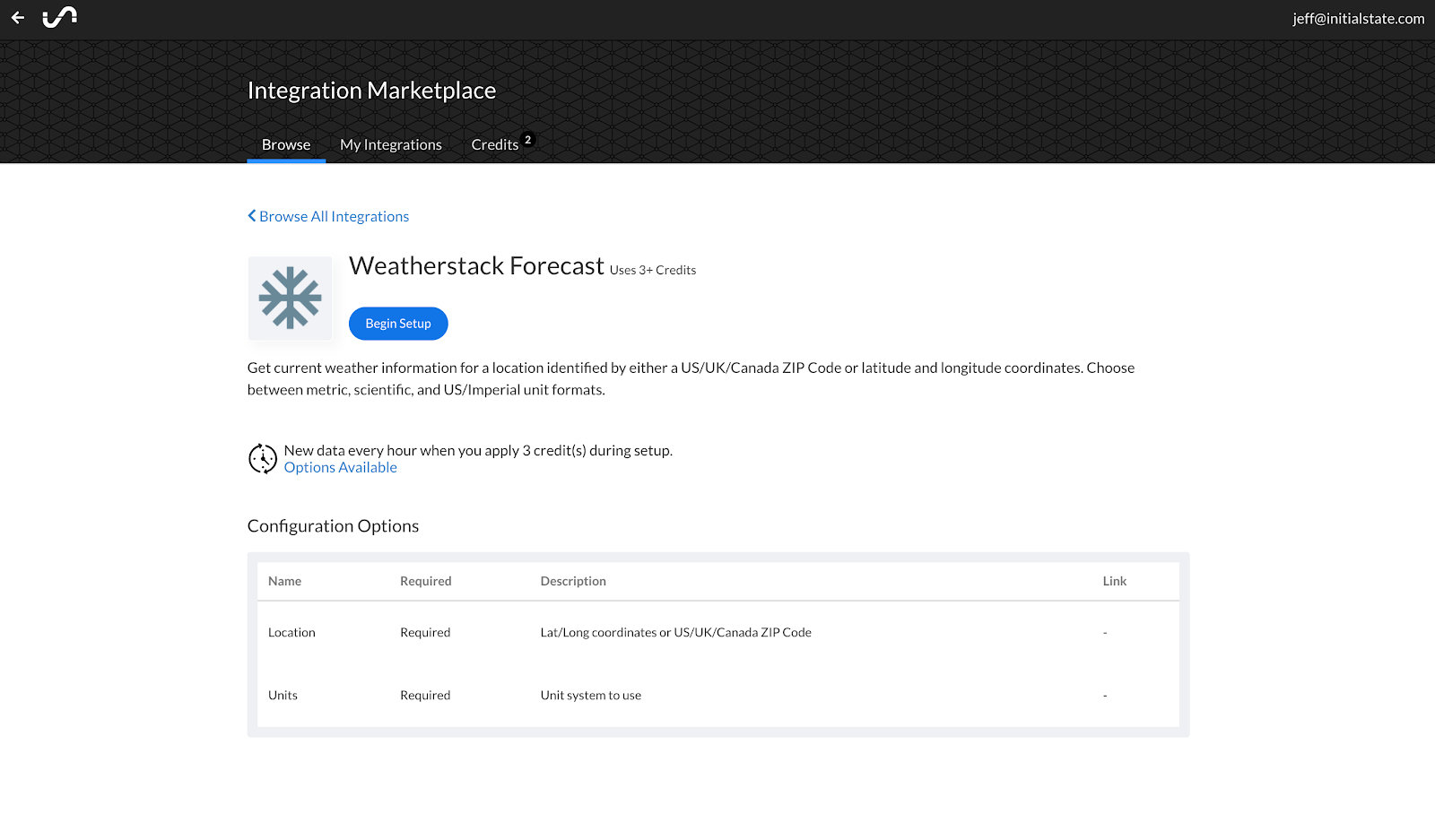Click the Link column header
The height and width of the screenshot is (840, 1435).
1115,581
